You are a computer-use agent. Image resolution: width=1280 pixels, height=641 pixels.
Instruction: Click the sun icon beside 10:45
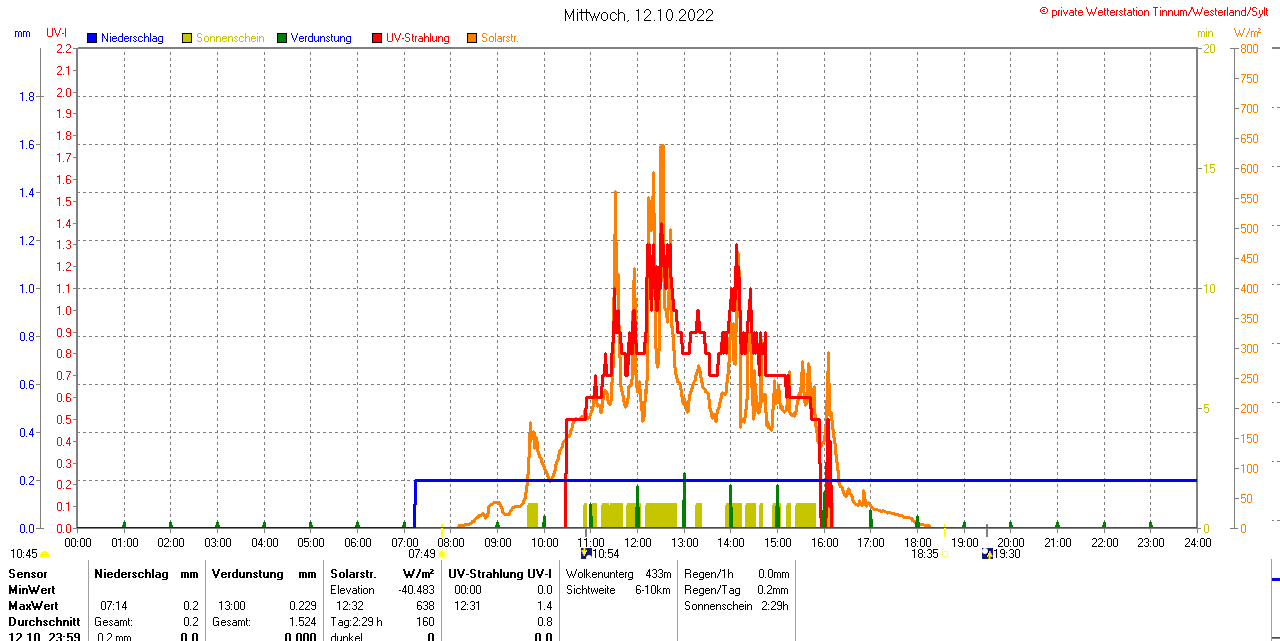(x=44, y=554)
